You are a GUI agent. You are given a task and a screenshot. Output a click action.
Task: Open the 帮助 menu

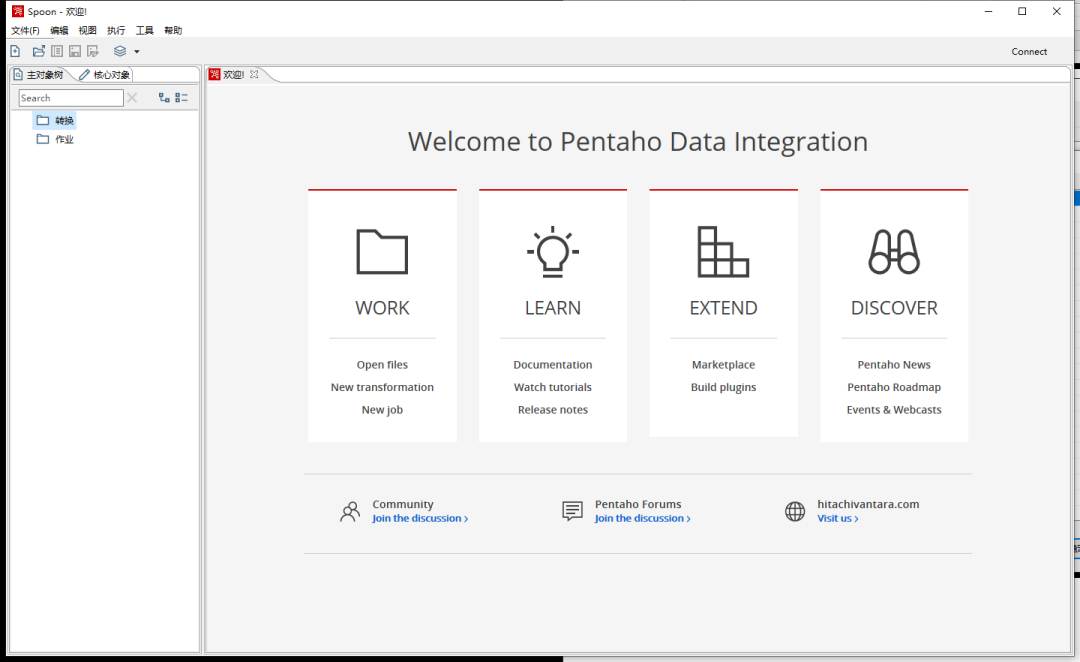173,30
